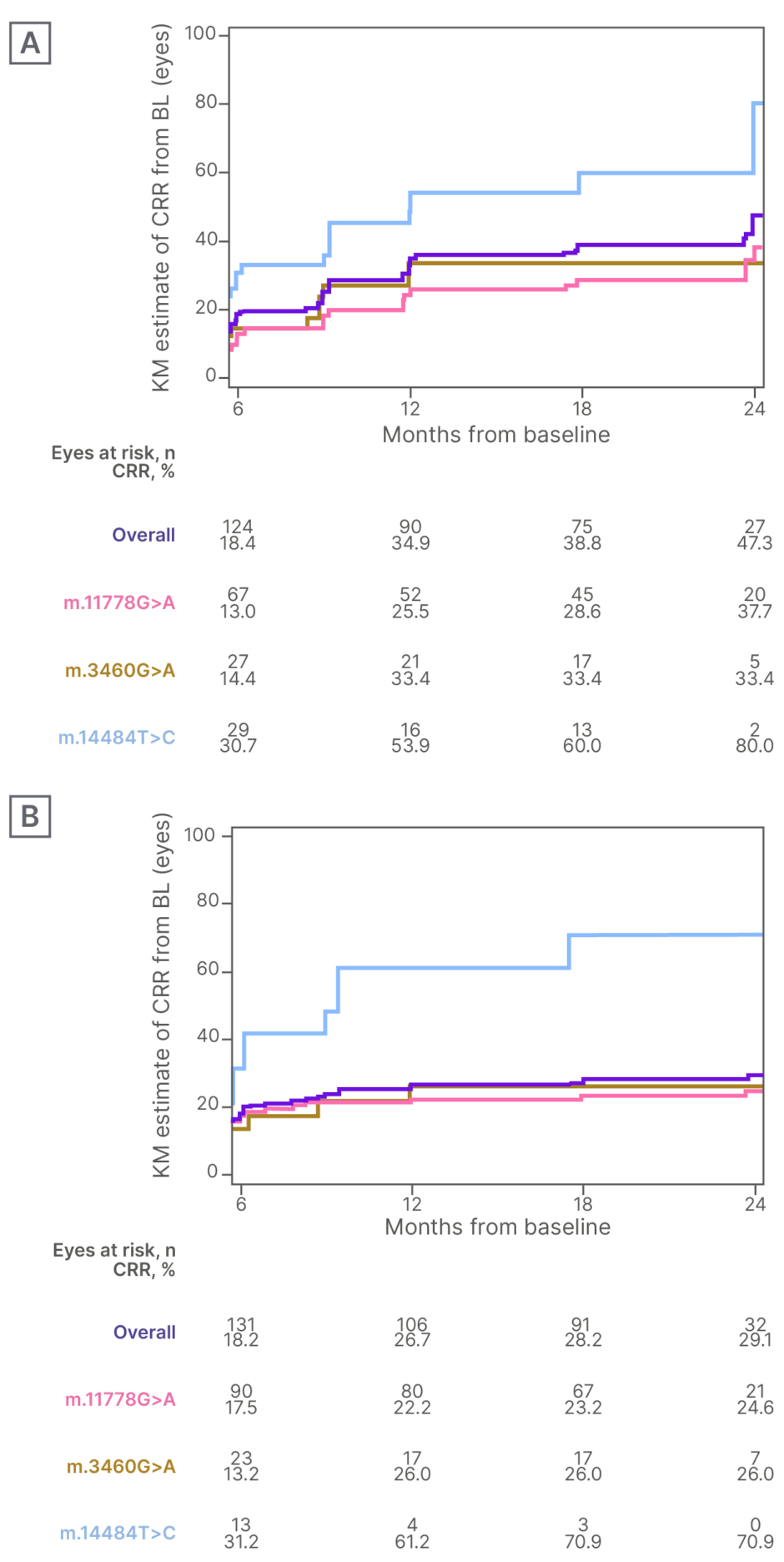Select the m.3460G>A label in panel B
784x1562 pixels.
tap(121, 1466)
